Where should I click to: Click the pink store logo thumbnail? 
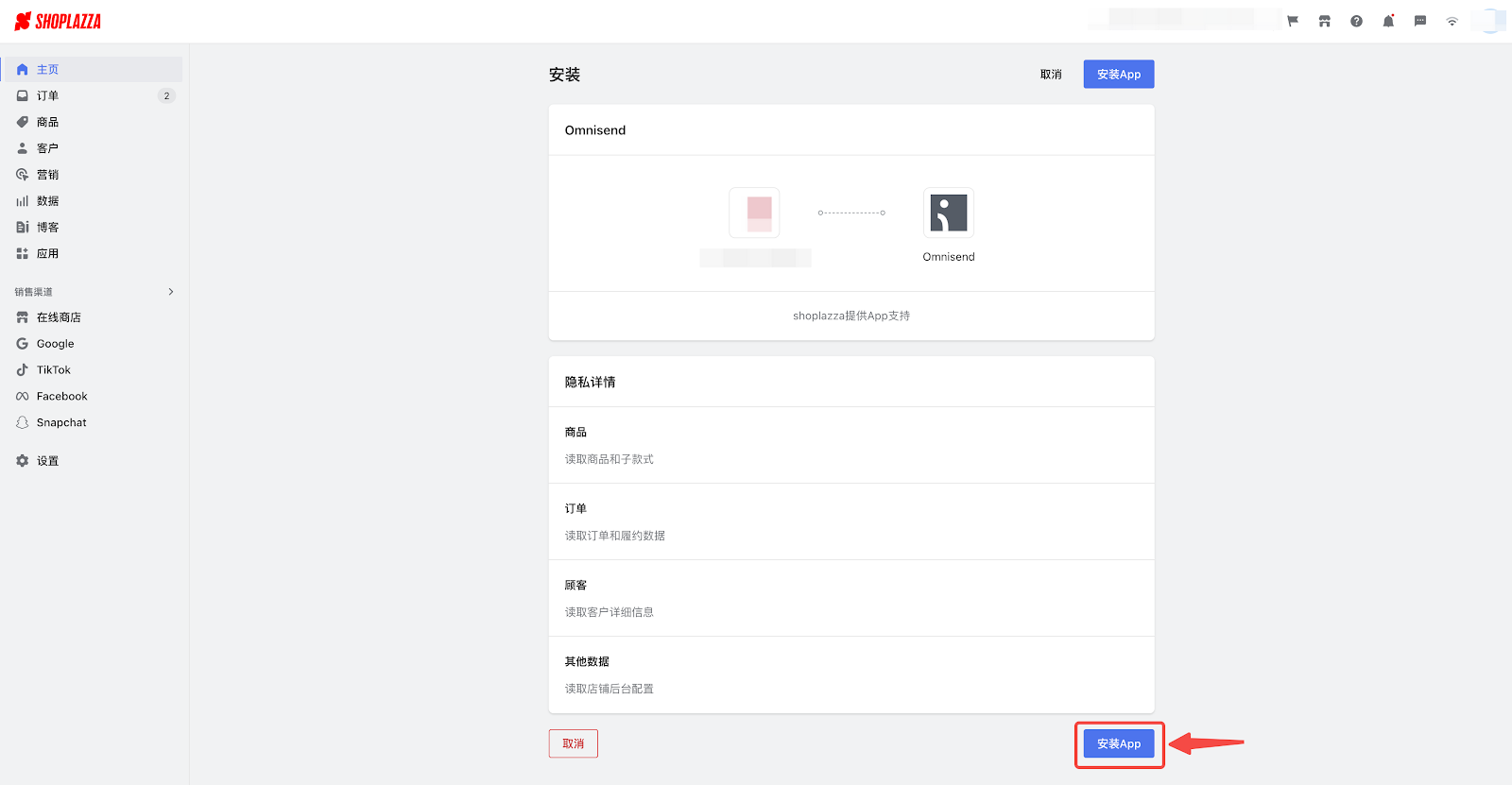click(754, 213)
